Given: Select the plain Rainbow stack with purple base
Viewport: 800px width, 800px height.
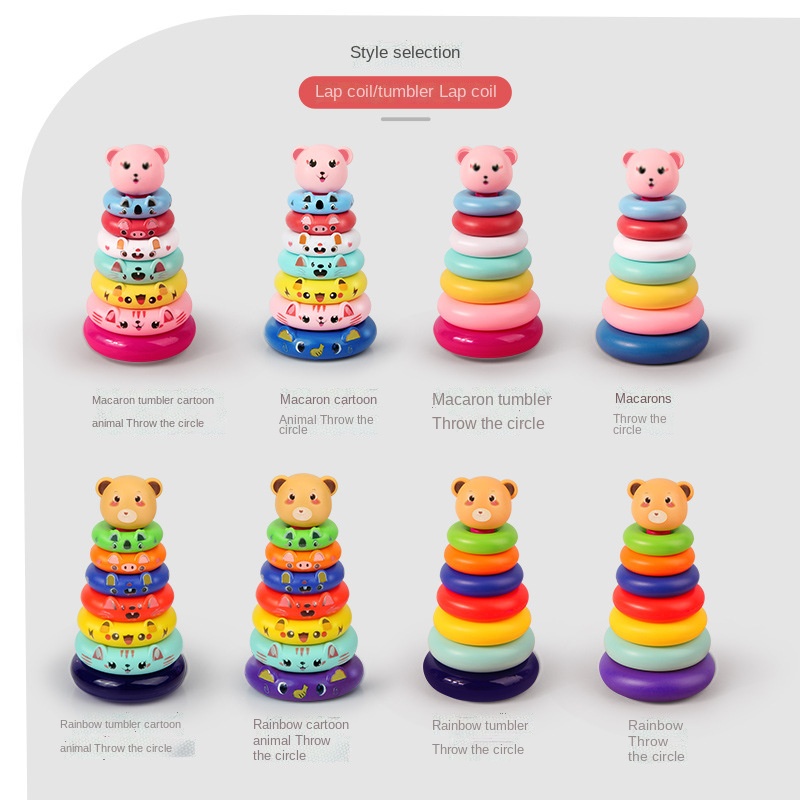Looking at the screenshot, I should [657, 590].
